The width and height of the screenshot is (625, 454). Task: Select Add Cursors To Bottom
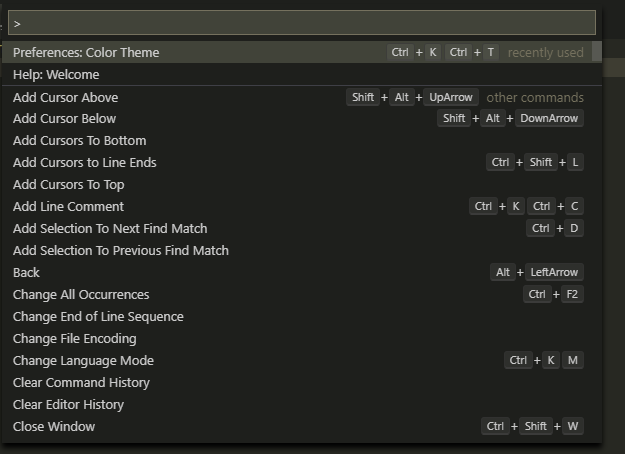point(302,140)
